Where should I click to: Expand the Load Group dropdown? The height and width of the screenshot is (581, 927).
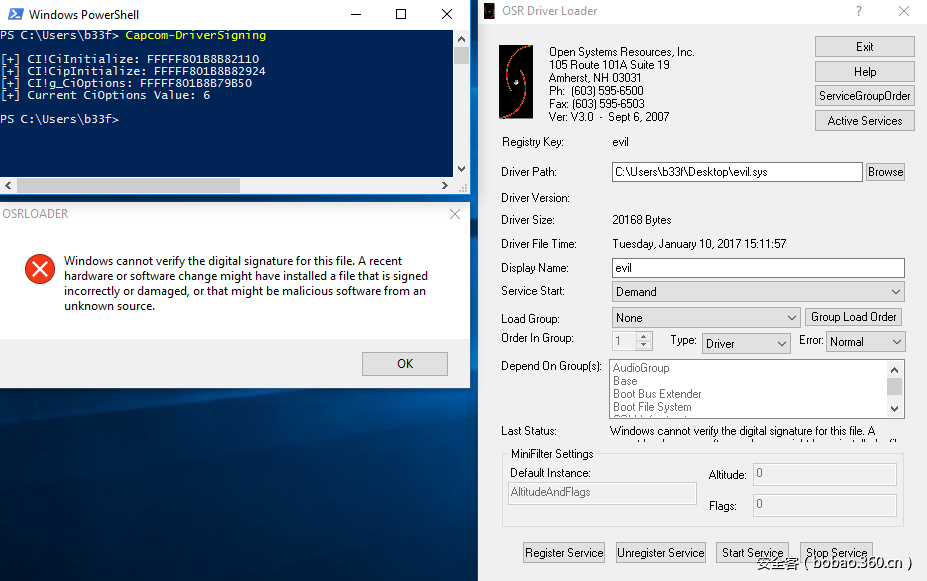pyautogui.click(x=706, y=318)
